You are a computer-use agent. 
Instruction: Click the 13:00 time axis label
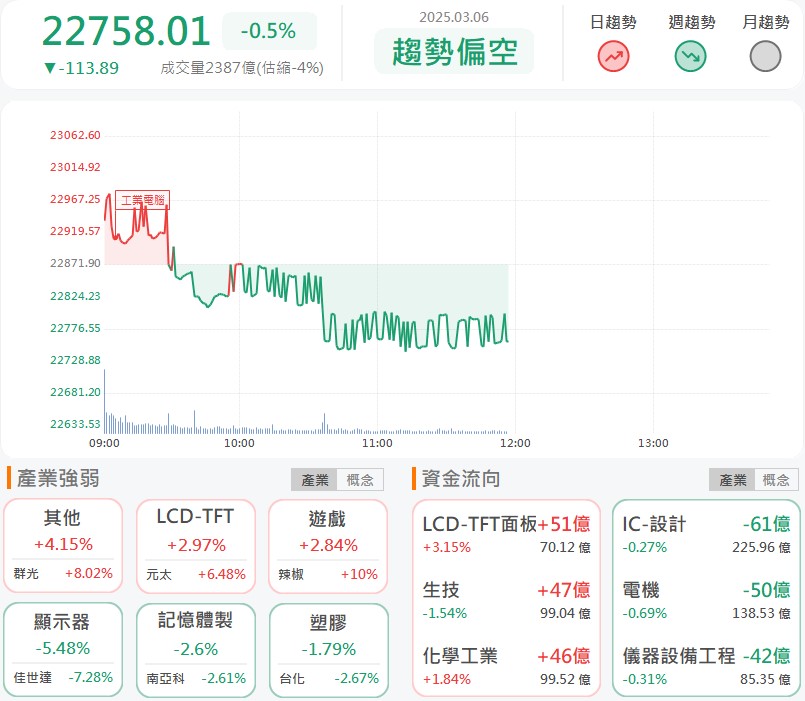pyautogui.click(x=653, y=443)
